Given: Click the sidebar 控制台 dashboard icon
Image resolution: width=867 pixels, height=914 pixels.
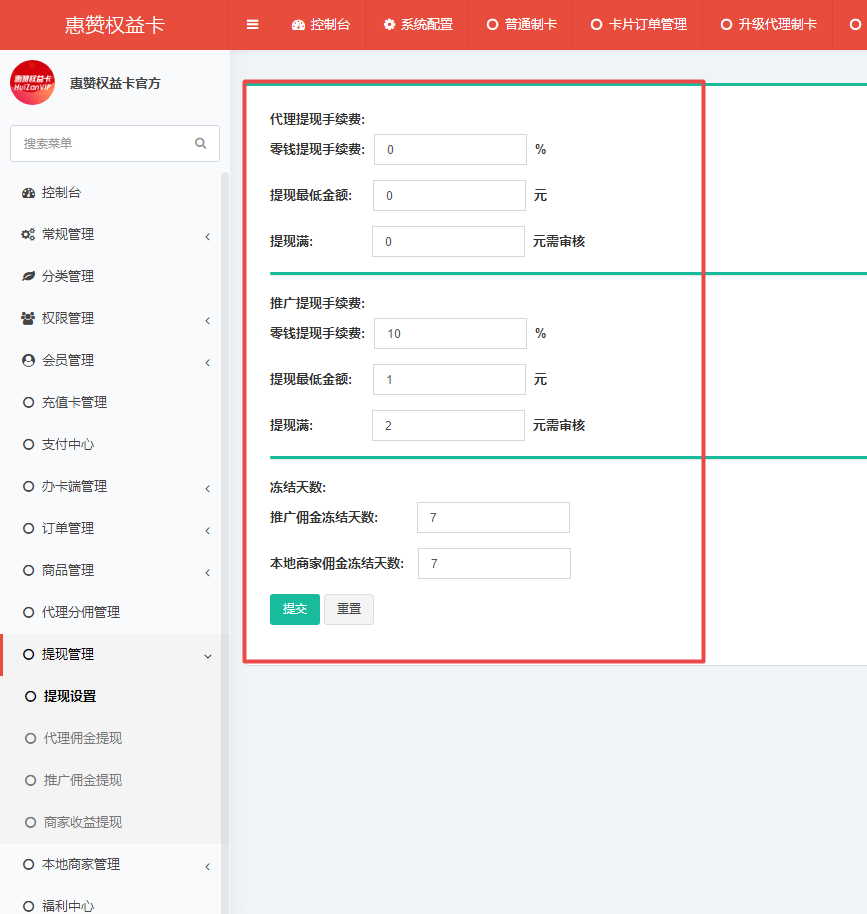Looking at the screenshot, I should point(28,193).
